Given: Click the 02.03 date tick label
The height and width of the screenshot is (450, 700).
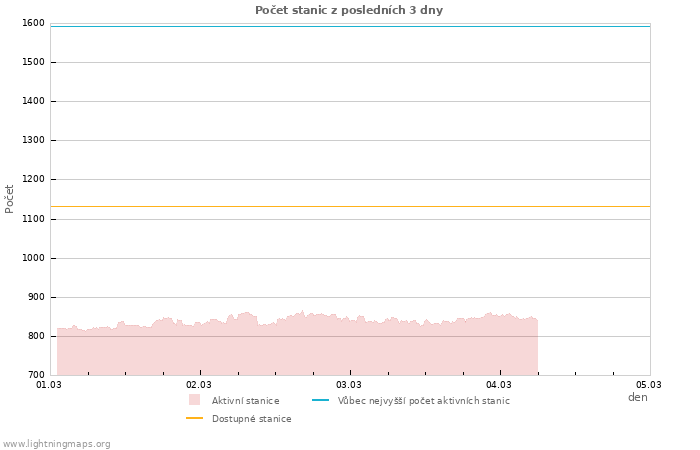Looking at the screenshot, I should 199,384.
